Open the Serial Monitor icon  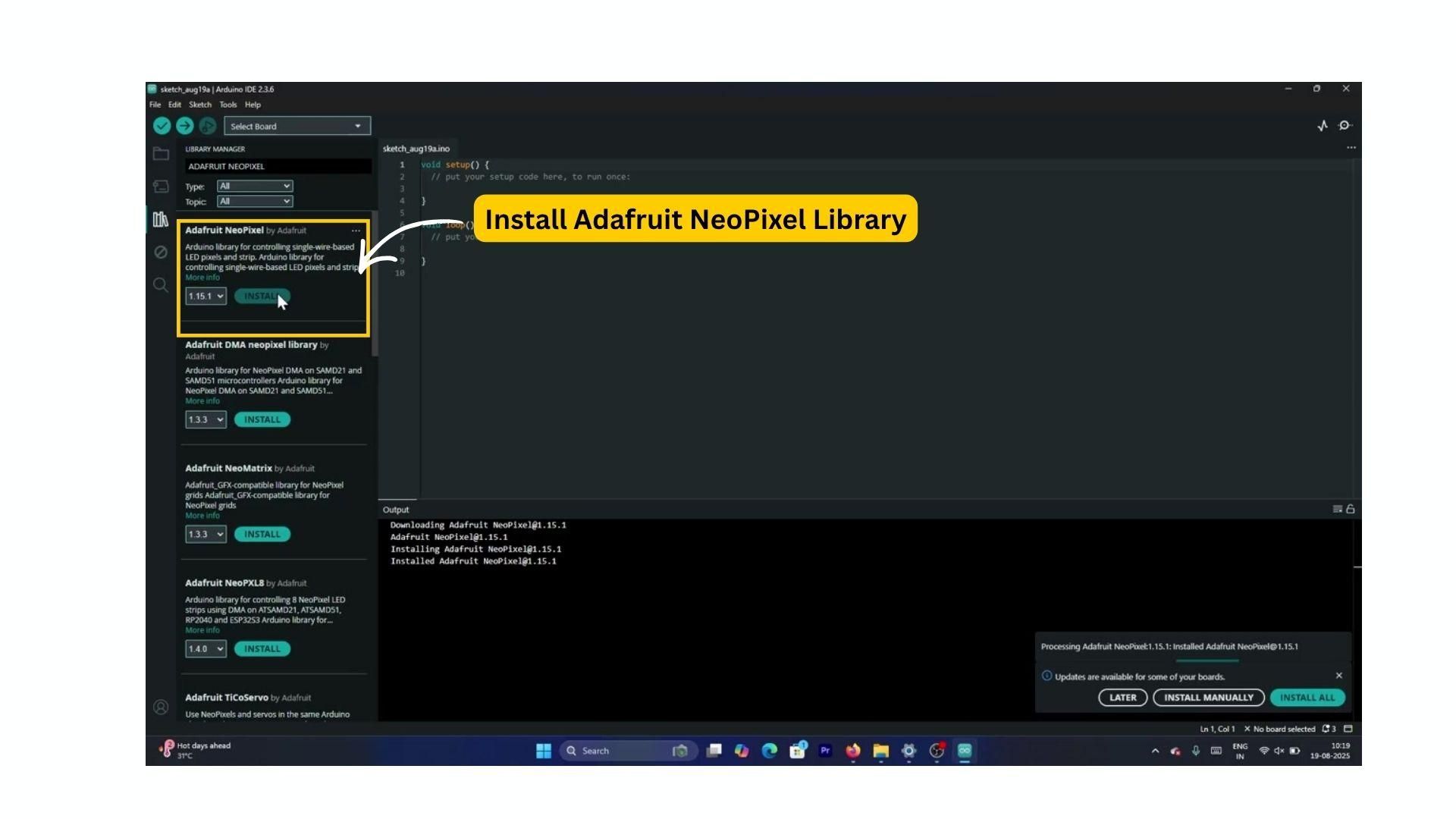(x=1345, y=126)
